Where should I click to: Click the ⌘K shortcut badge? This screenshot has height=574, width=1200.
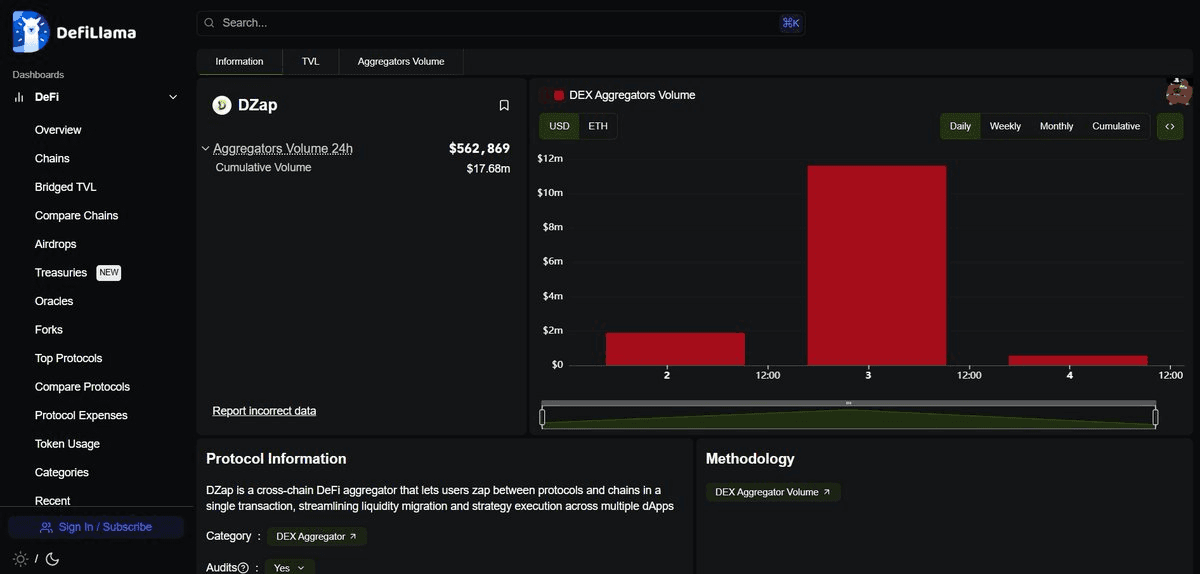tap(791, 23)
